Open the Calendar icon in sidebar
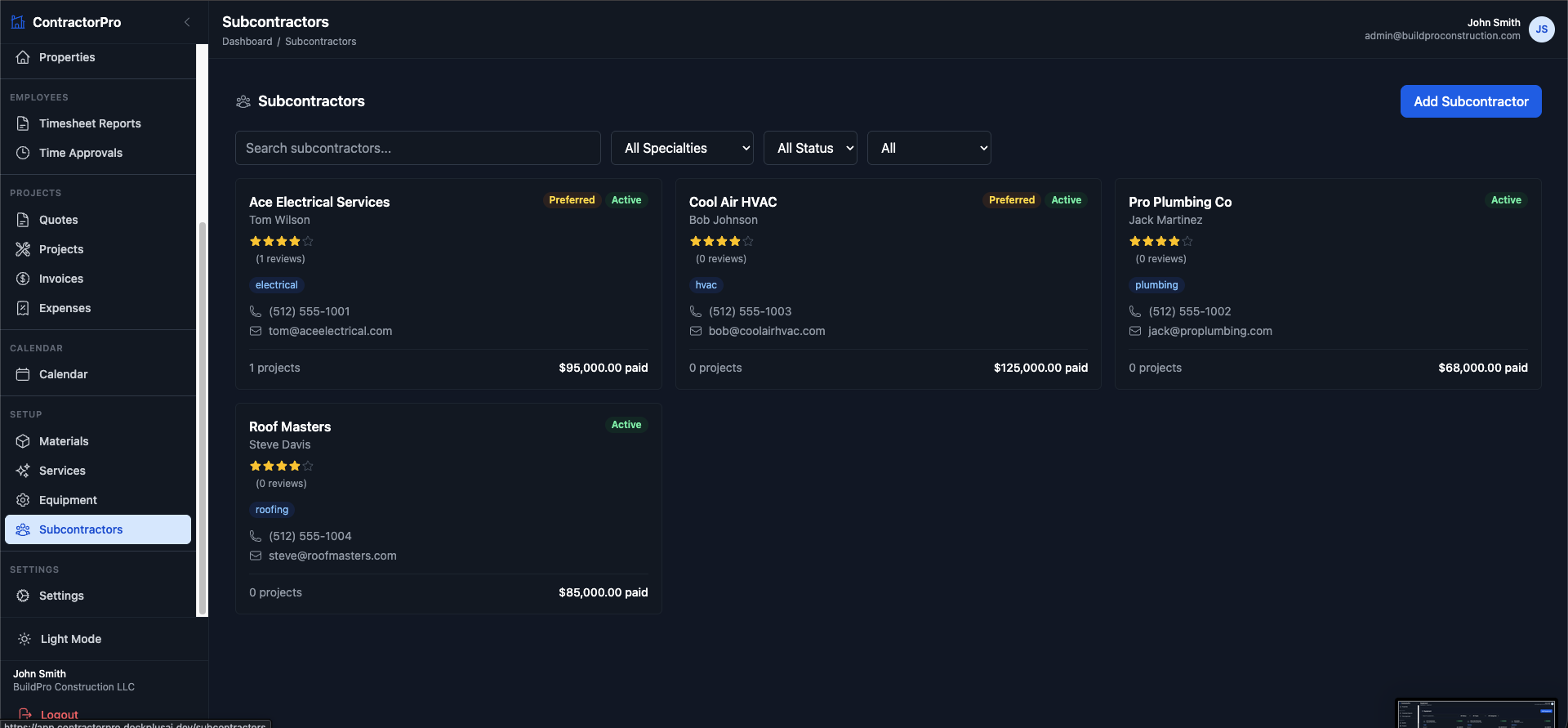1568x728 pixels. pos(23,374)
